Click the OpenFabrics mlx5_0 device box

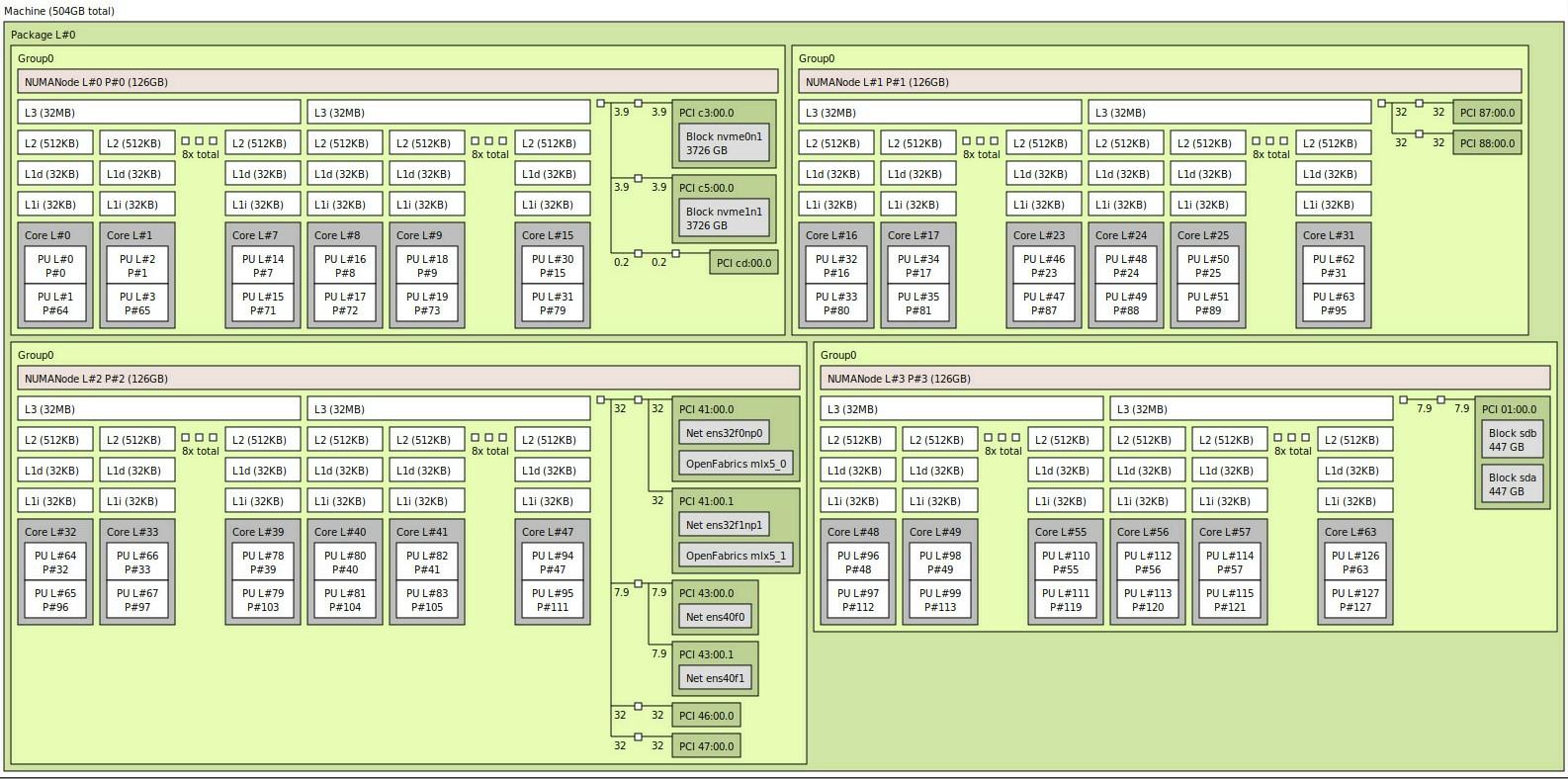pos(736,464)
